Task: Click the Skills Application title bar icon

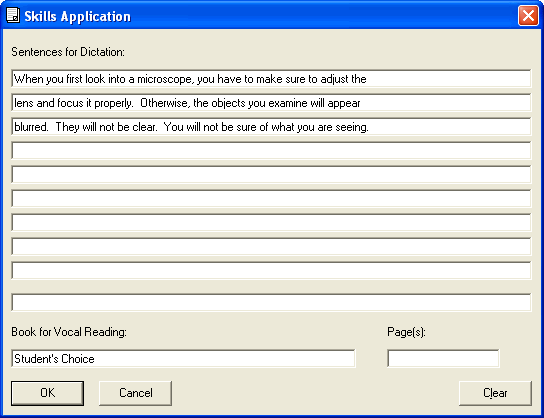Action: [13, 16]
